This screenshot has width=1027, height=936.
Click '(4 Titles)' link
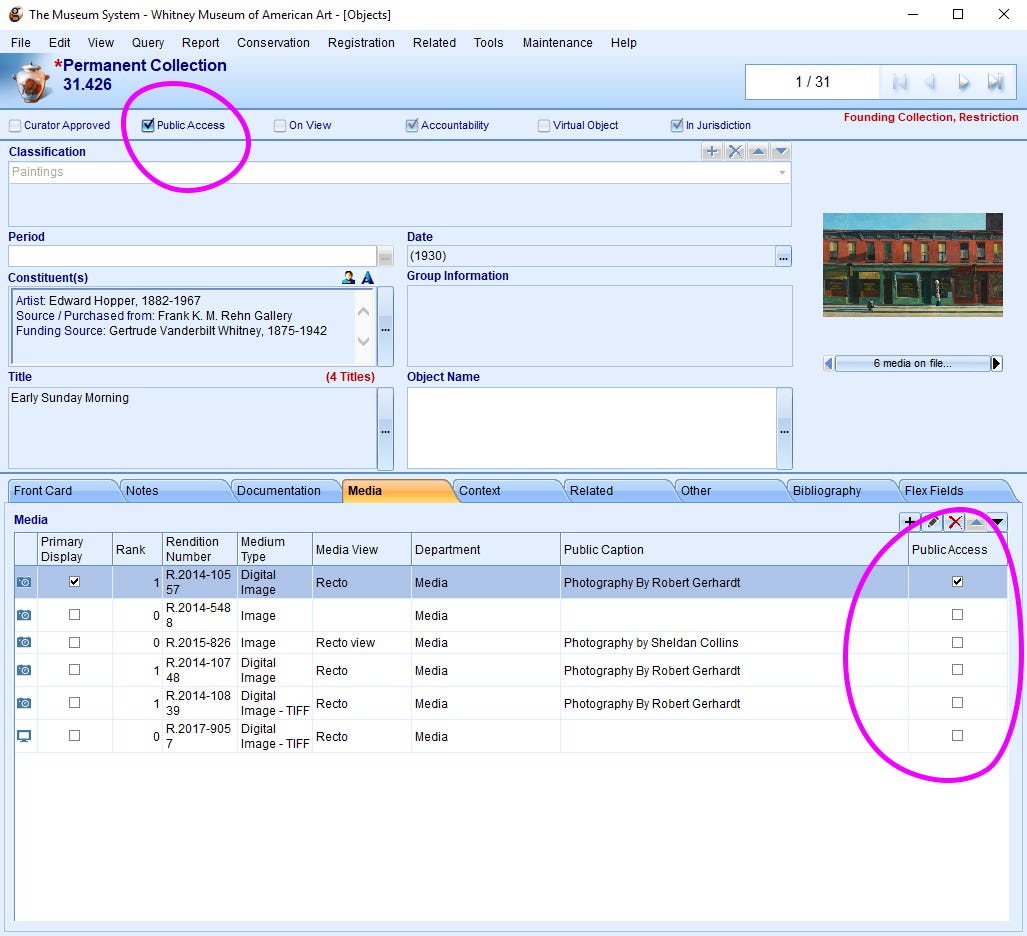tap(350, 377)
